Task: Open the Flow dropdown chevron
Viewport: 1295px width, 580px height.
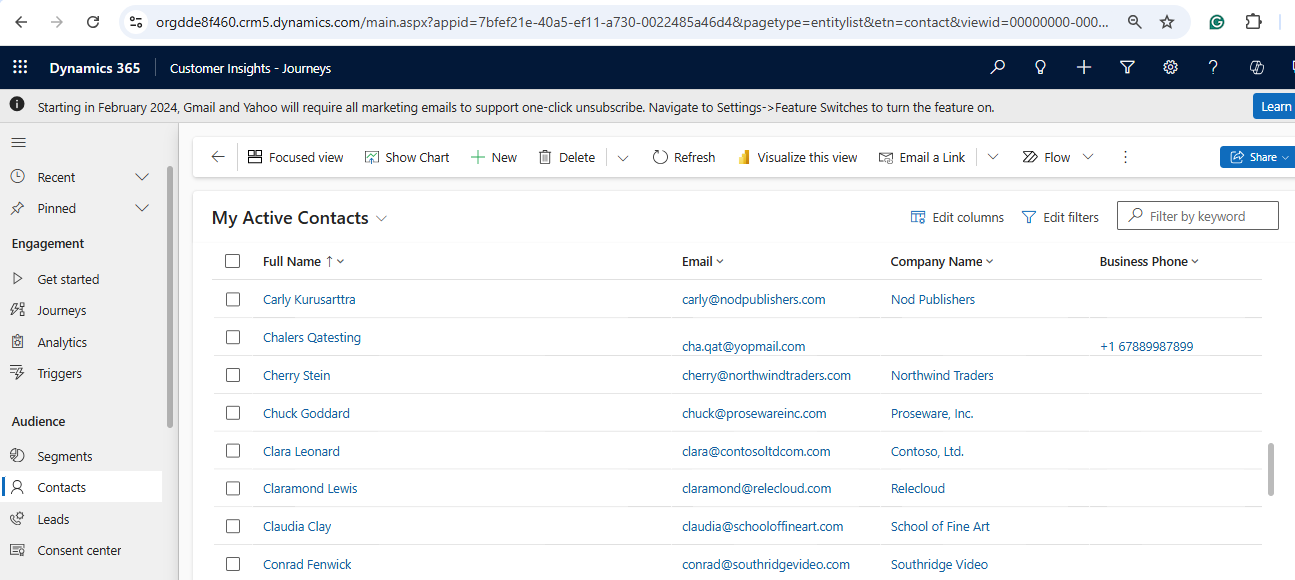Action: click(1088, 157)
